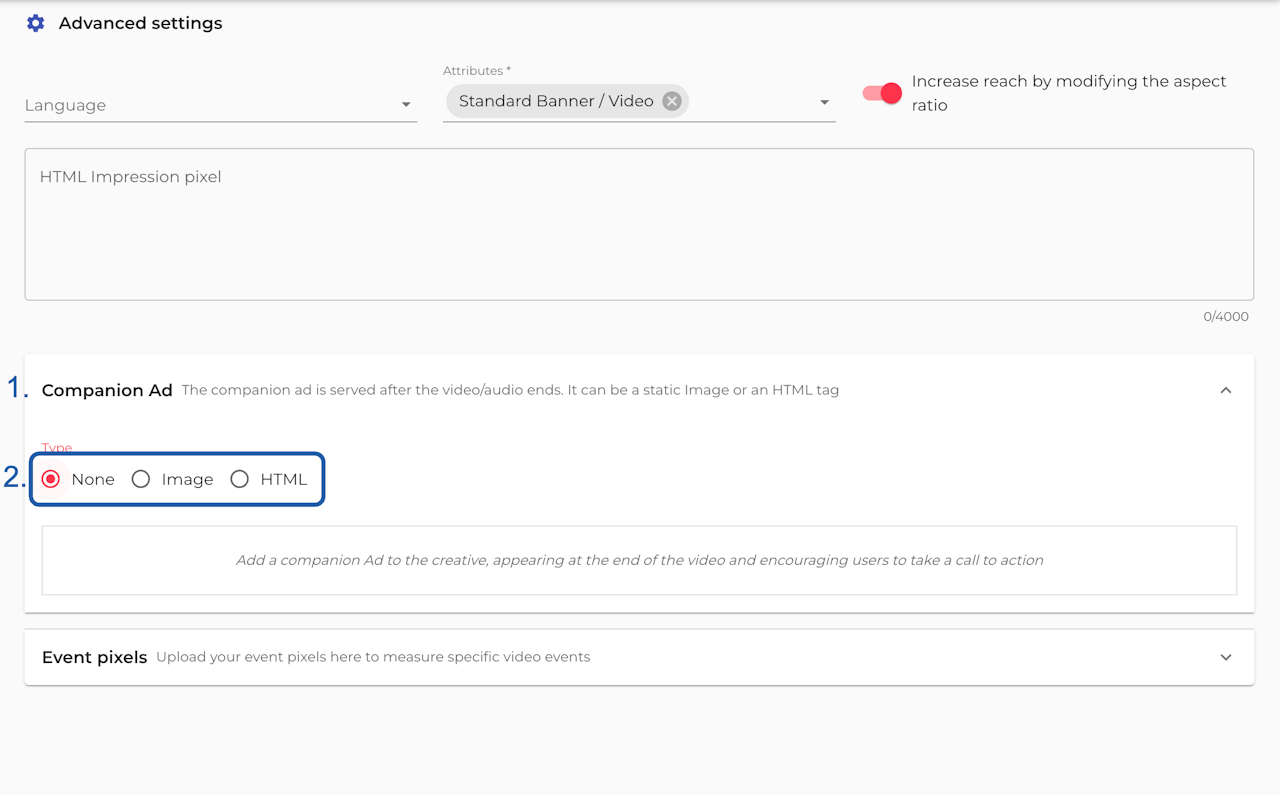
Task: Click the companion ad placeholder hint box
Action: [639, 560]
